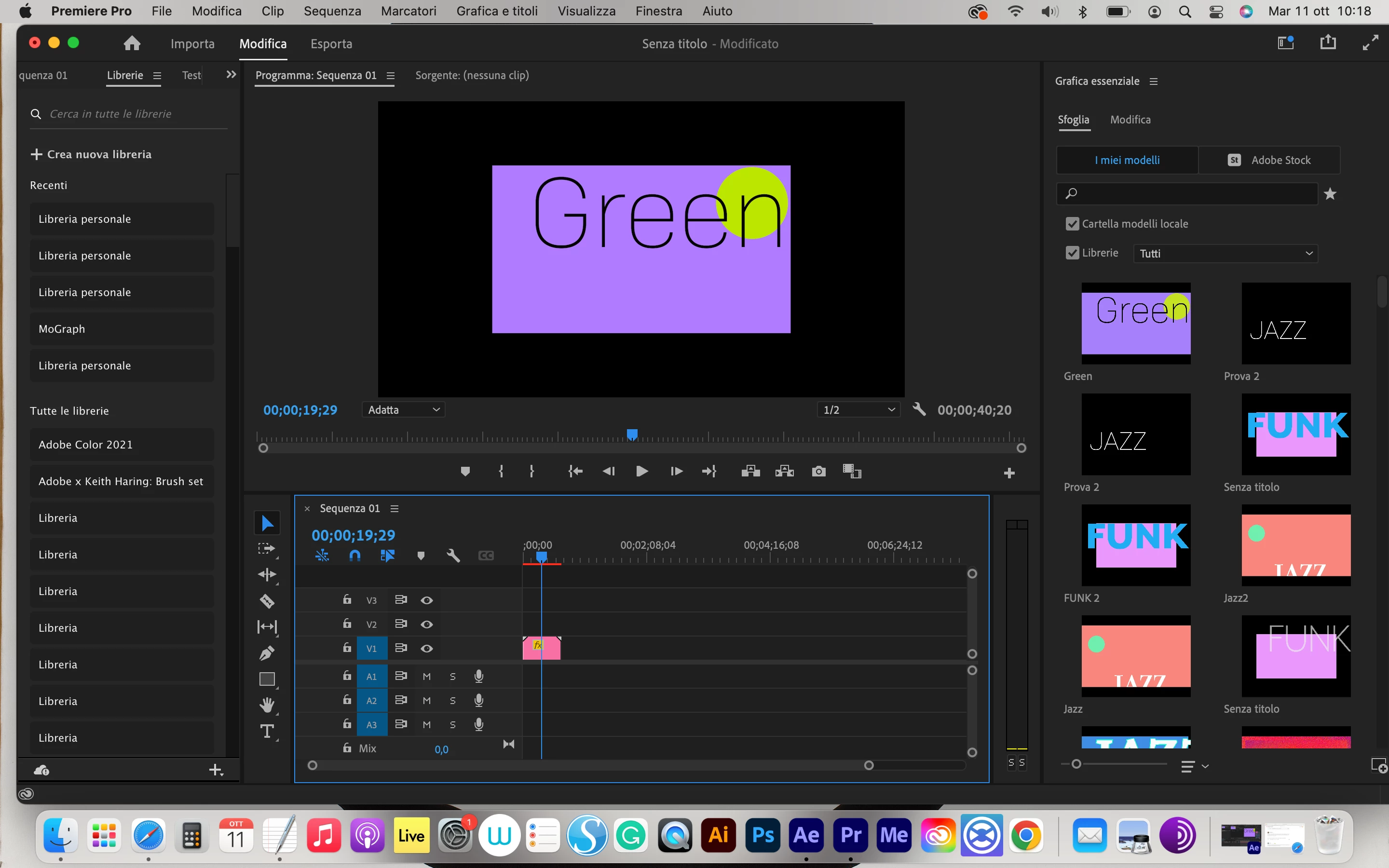Viewport: 1389px width, 868px height.
Task: Click the FUNK 2 template thumbnail
Action: (x=1136, y=545)
